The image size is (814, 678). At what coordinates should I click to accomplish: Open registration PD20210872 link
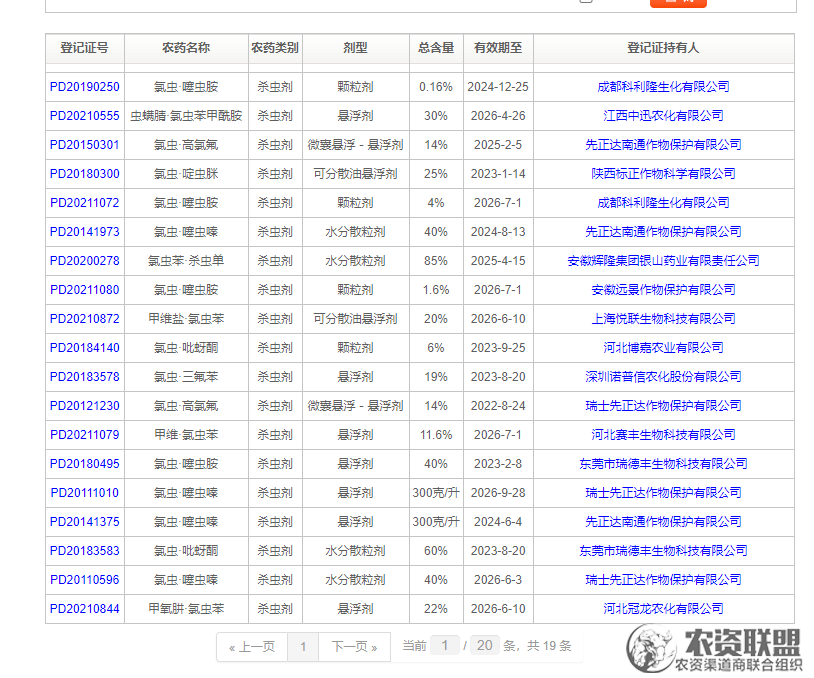85,319
